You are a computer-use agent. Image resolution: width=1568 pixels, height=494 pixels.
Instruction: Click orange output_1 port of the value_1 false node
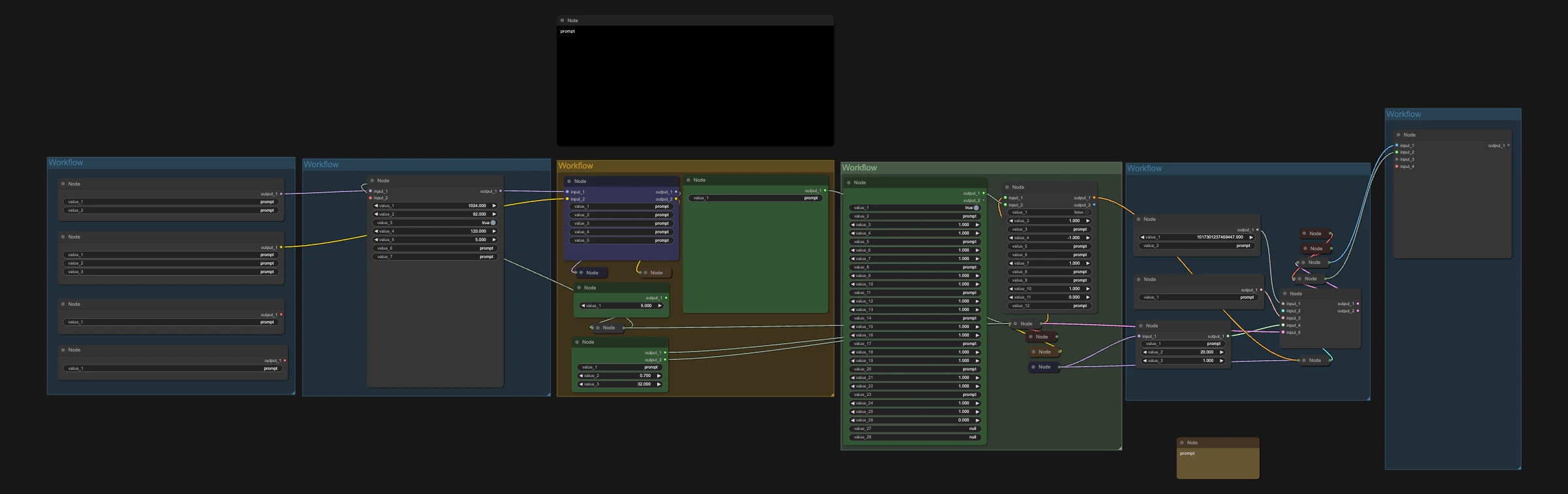coord(1094,197)
